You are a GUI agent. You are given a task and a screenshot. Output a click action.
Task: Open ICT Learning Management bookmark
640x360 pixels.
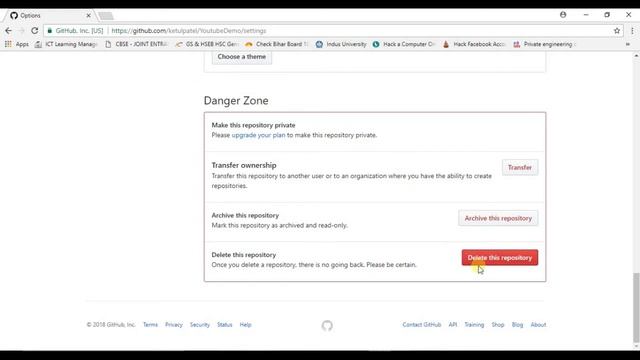pyautogui.click(x=66, y=44)
